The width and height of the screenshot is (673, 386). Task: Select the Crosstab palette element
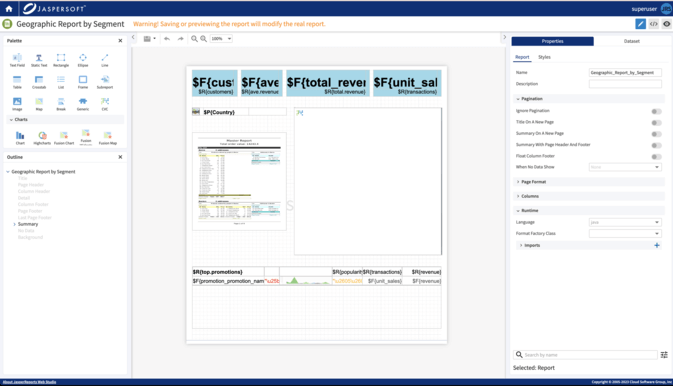pyautogui.click(x=39, y=82)
